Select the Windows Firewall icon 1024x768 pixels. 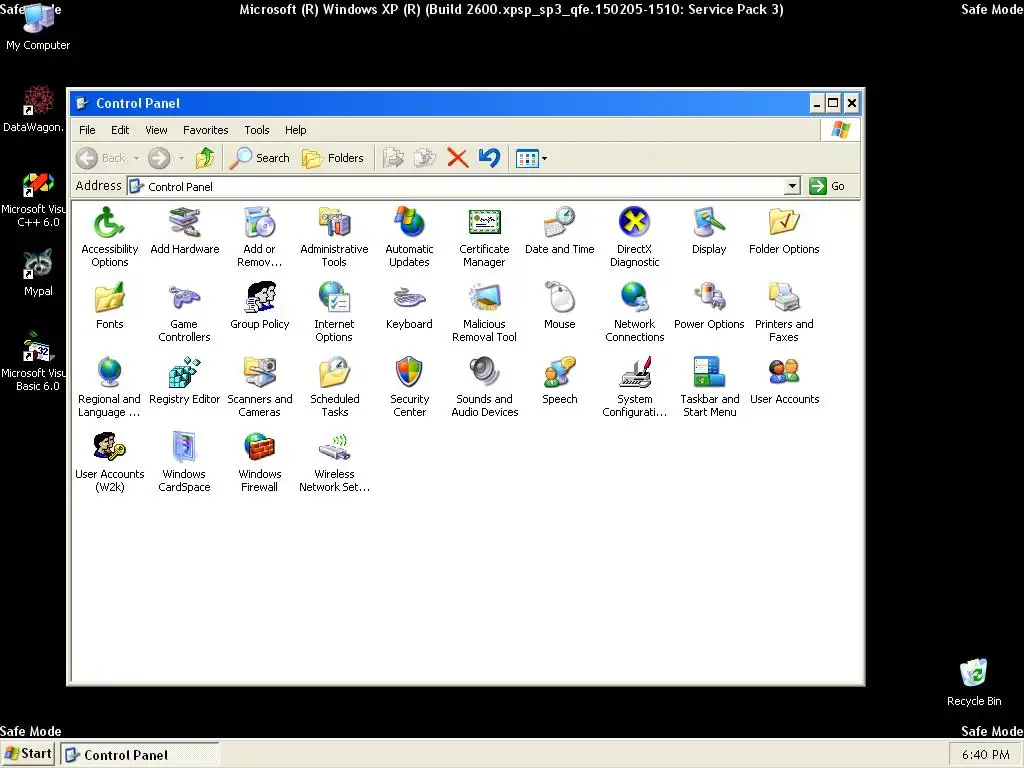tap(259, 449)
